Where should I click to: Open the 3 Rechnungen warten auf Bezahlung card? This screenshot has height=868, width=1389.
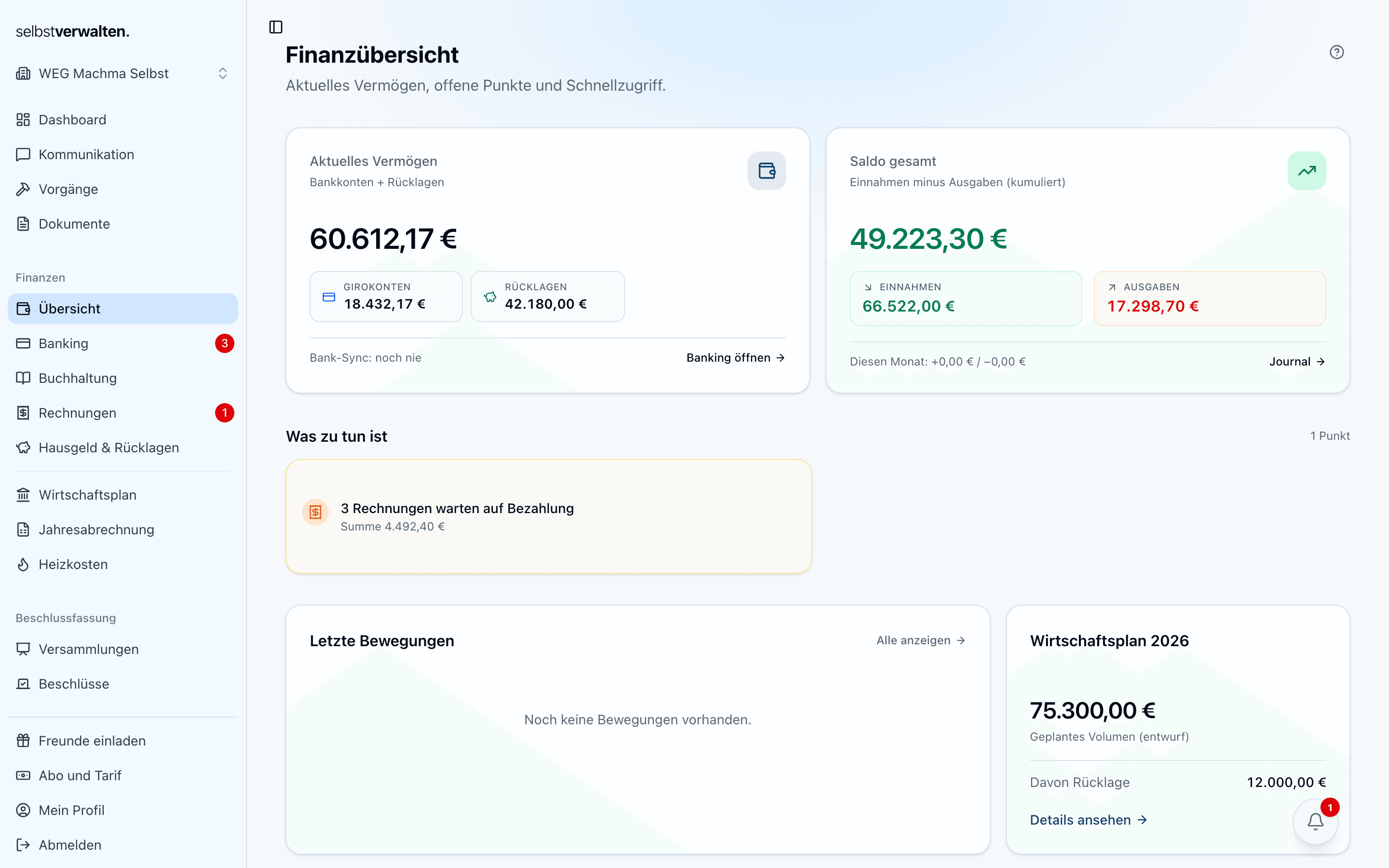click(548, 516)
